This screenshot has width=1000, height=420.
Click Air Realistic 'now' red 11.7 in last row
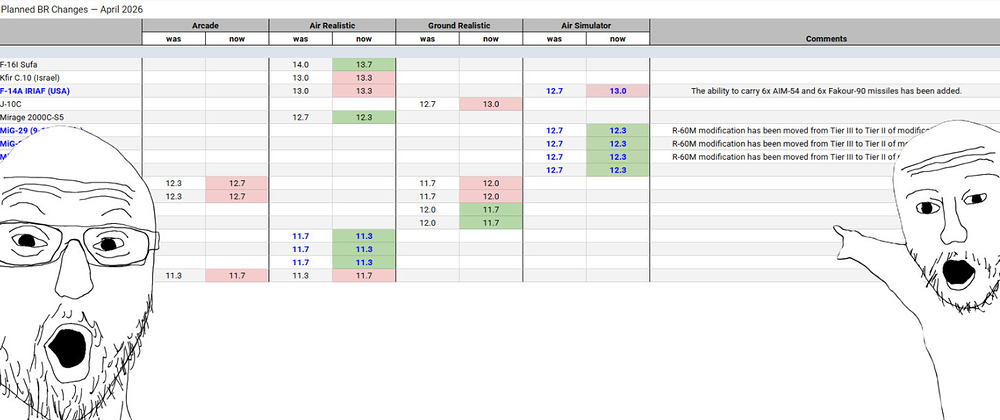(x=364, y=275)
